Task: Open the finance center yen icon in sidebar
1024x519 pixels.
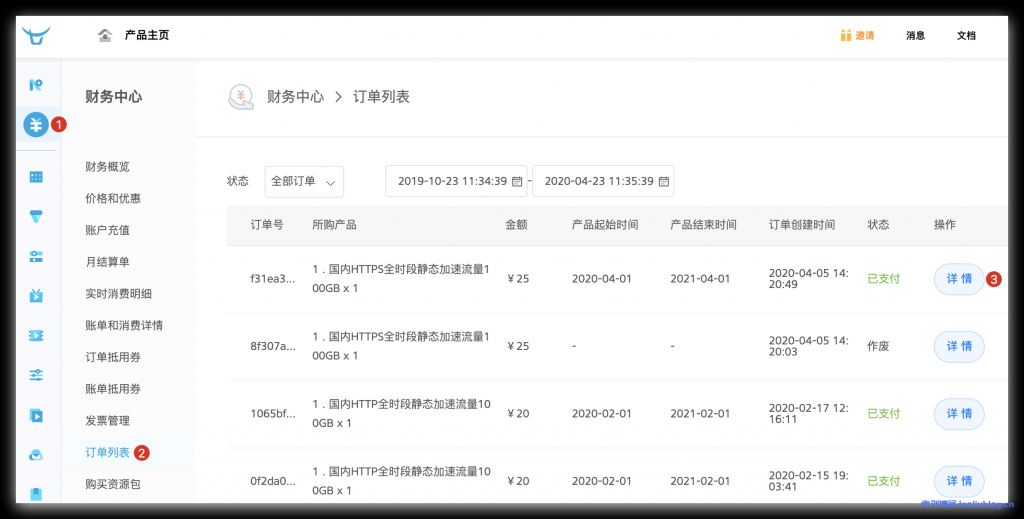Action: 36,125
